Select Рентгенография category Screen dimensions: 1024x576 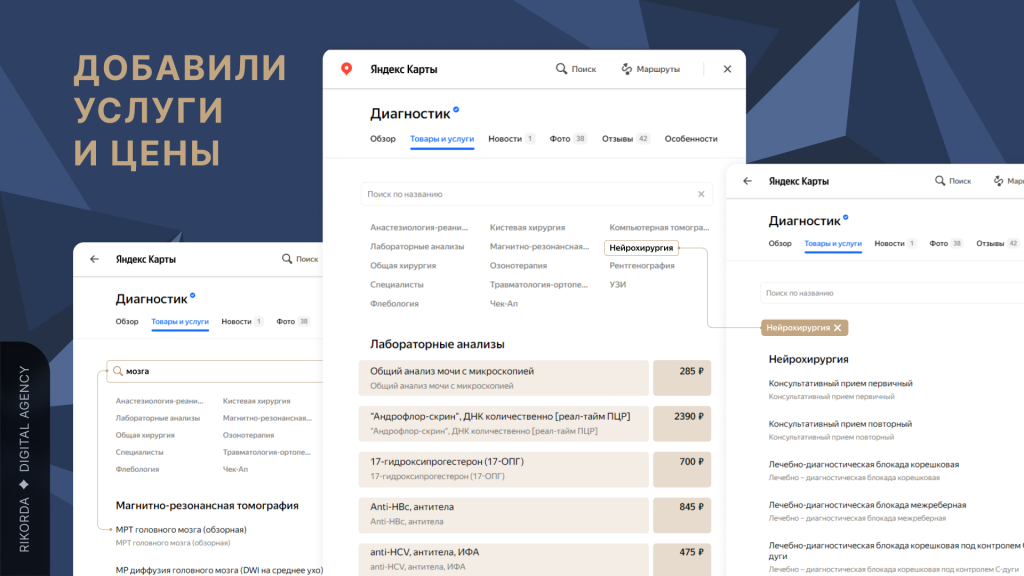(641, 265)
